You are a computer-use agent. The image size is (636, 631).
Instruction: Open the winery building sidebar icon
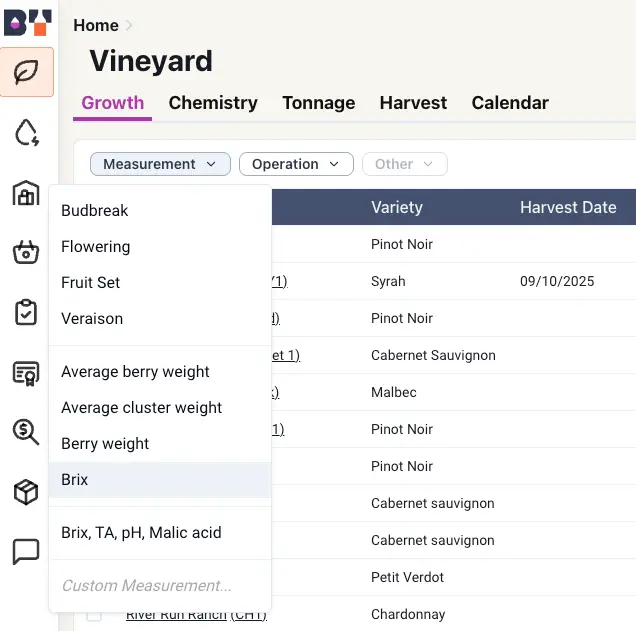click(x=26, y=193)
